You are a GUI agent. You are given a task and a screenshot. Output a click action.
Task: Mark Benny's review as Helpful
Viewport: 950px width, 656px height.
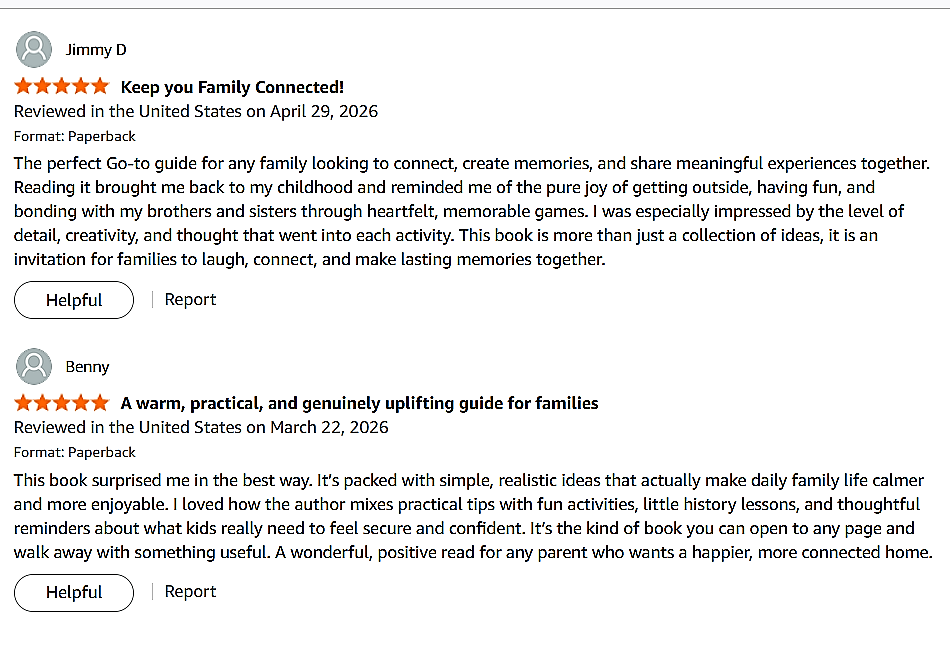coord(74,592)
